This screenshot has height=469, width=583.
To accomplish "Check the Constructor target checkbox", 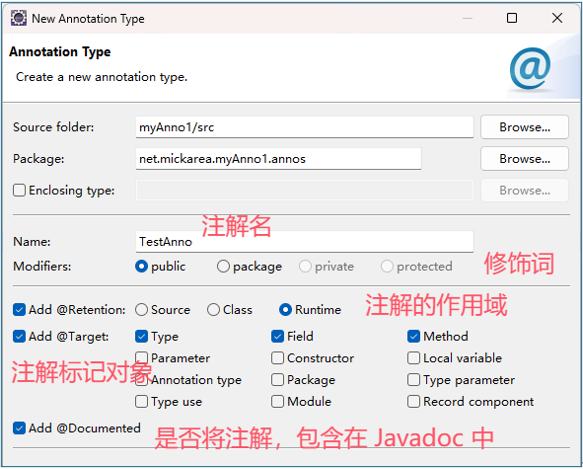I will pyautogui.click(x=278, y=358).
